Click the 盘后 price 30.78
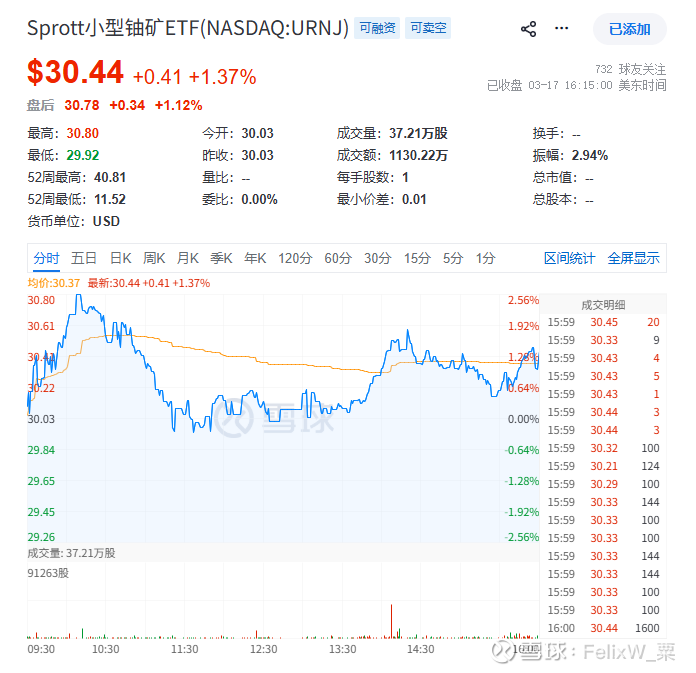This screenshot has height=673, width=696. click(82, 105)
